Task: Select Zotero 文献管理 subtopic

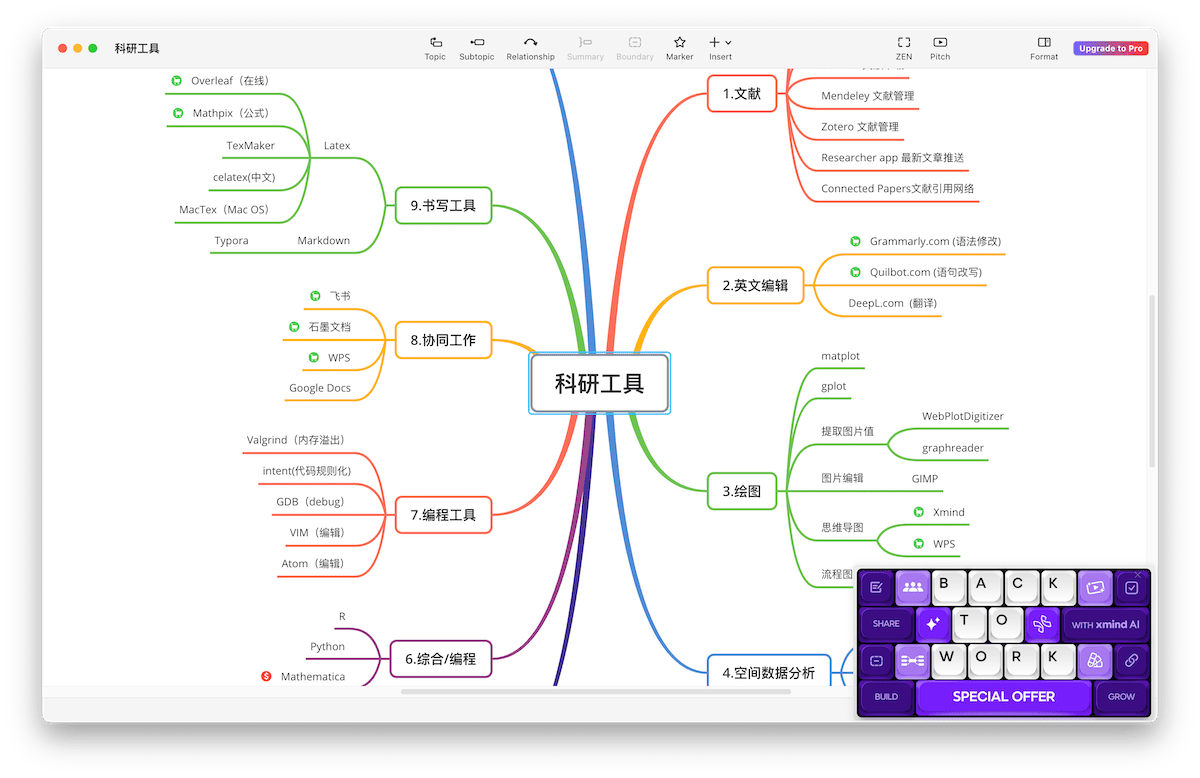Action: click(860, 127)
